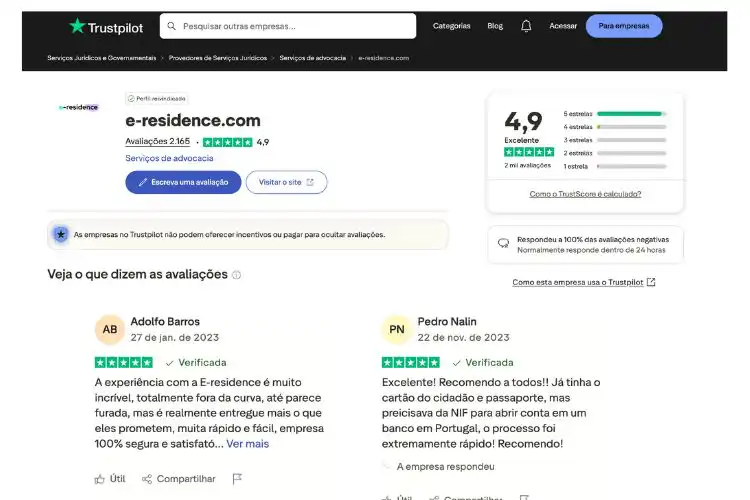Screen dimensions: 750x500
Task: Click Acessar to sign in
Action: tap(563, 26)
